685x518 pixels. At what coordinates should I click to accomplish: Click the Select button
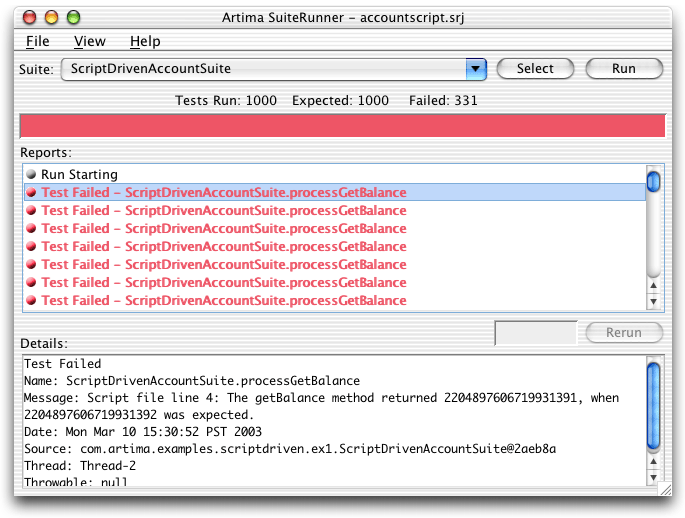pos(535,69)
